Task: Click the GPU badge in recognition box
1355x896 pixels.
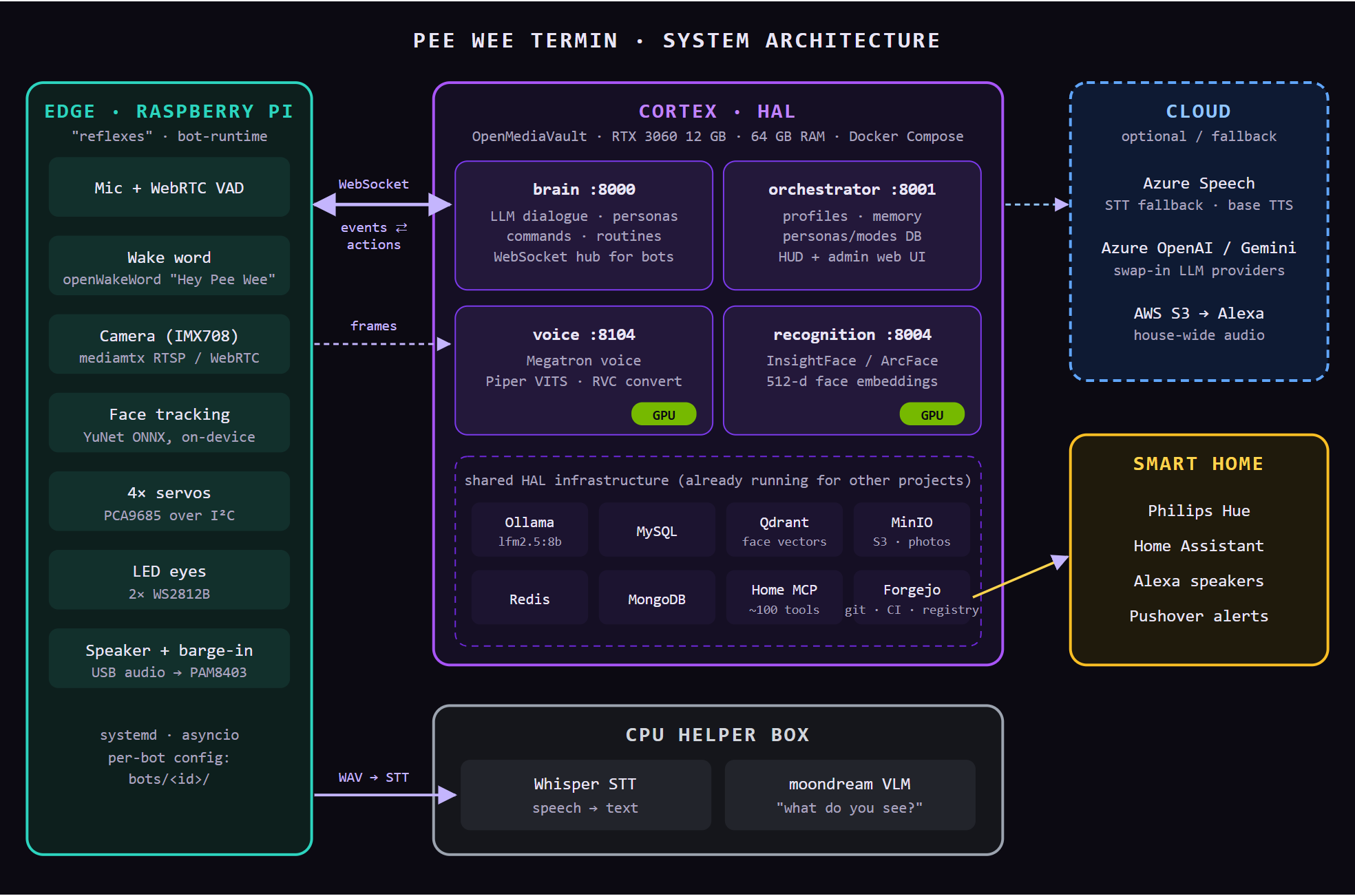Action: [x=932, y=415]
